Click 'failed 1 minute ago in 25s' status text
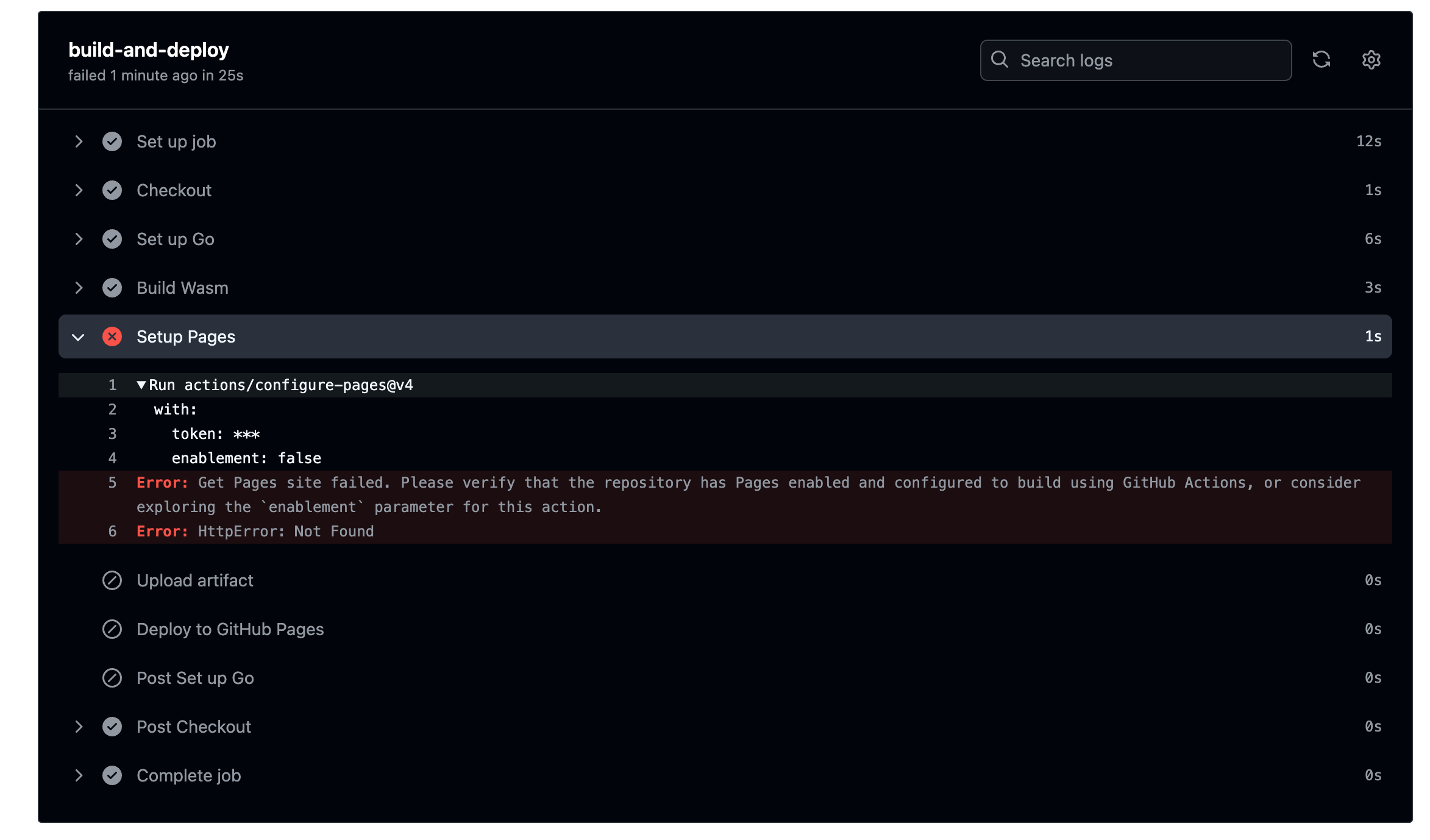Viewport: 1430px width, 840px height. 156,76
